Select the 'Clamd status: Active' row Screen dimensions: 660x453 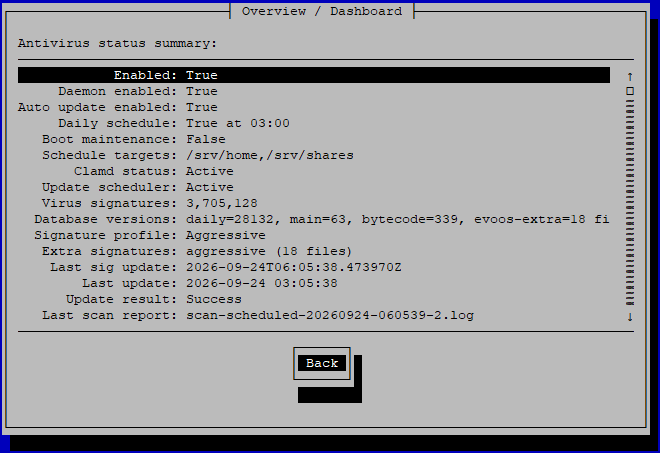coord(314,171)
